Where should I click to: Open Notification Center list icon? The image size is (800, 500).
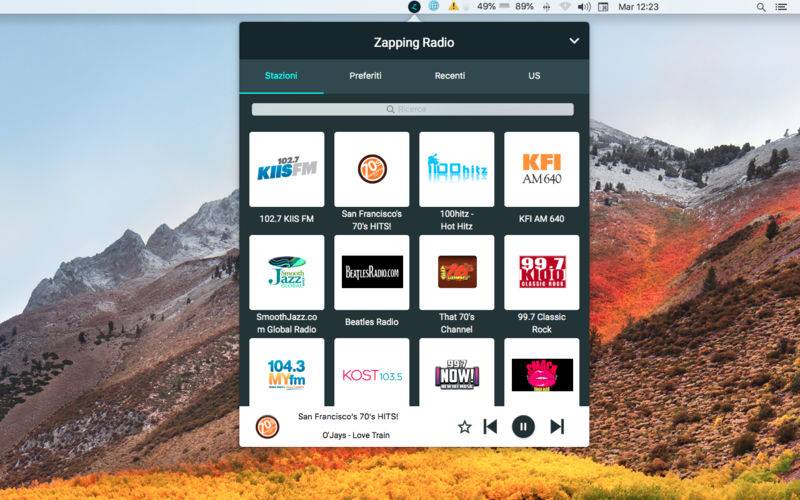pyautogui.click(x=781, y=7)
